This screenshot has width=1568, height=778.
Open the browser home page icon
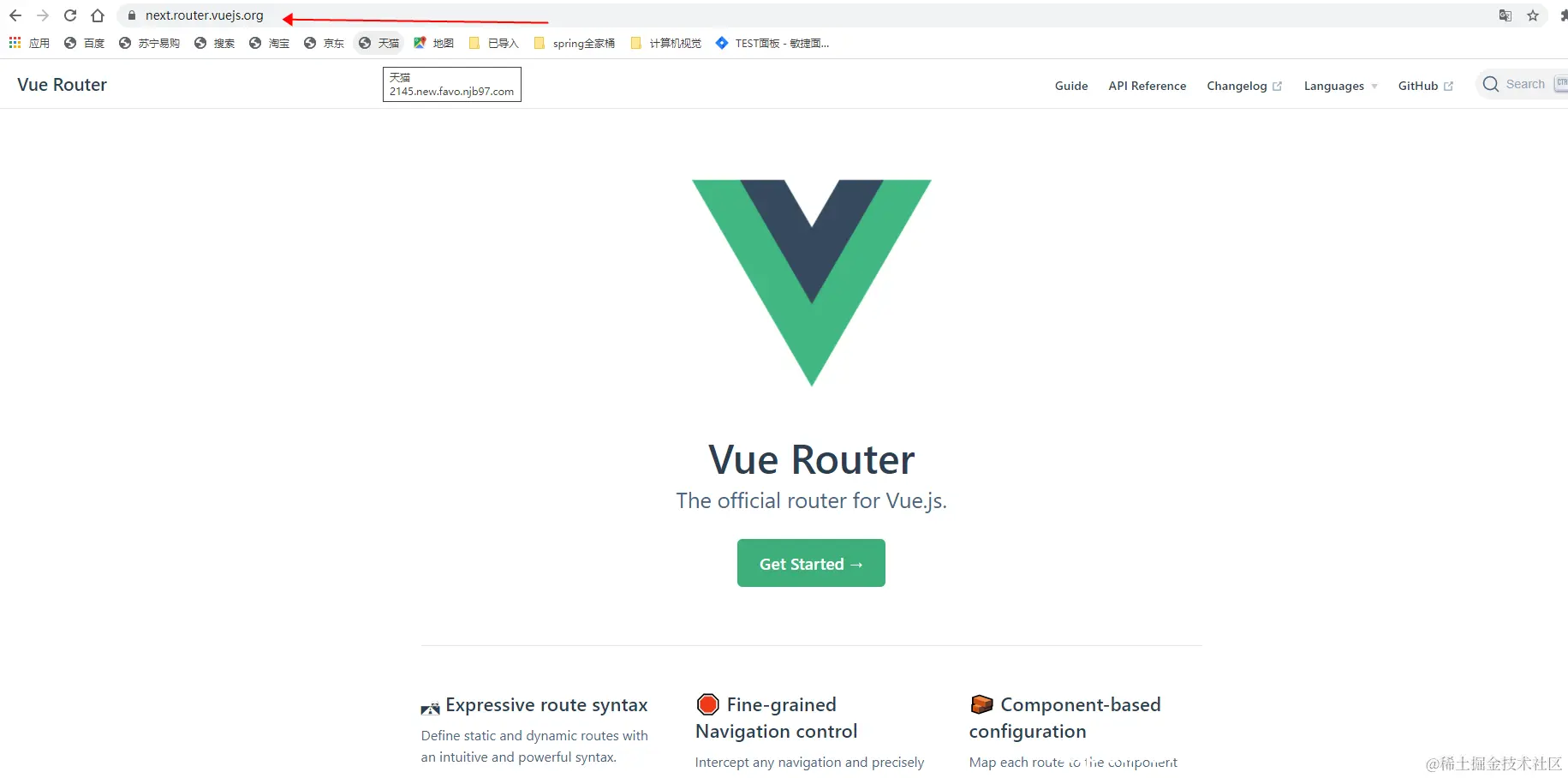98,15
